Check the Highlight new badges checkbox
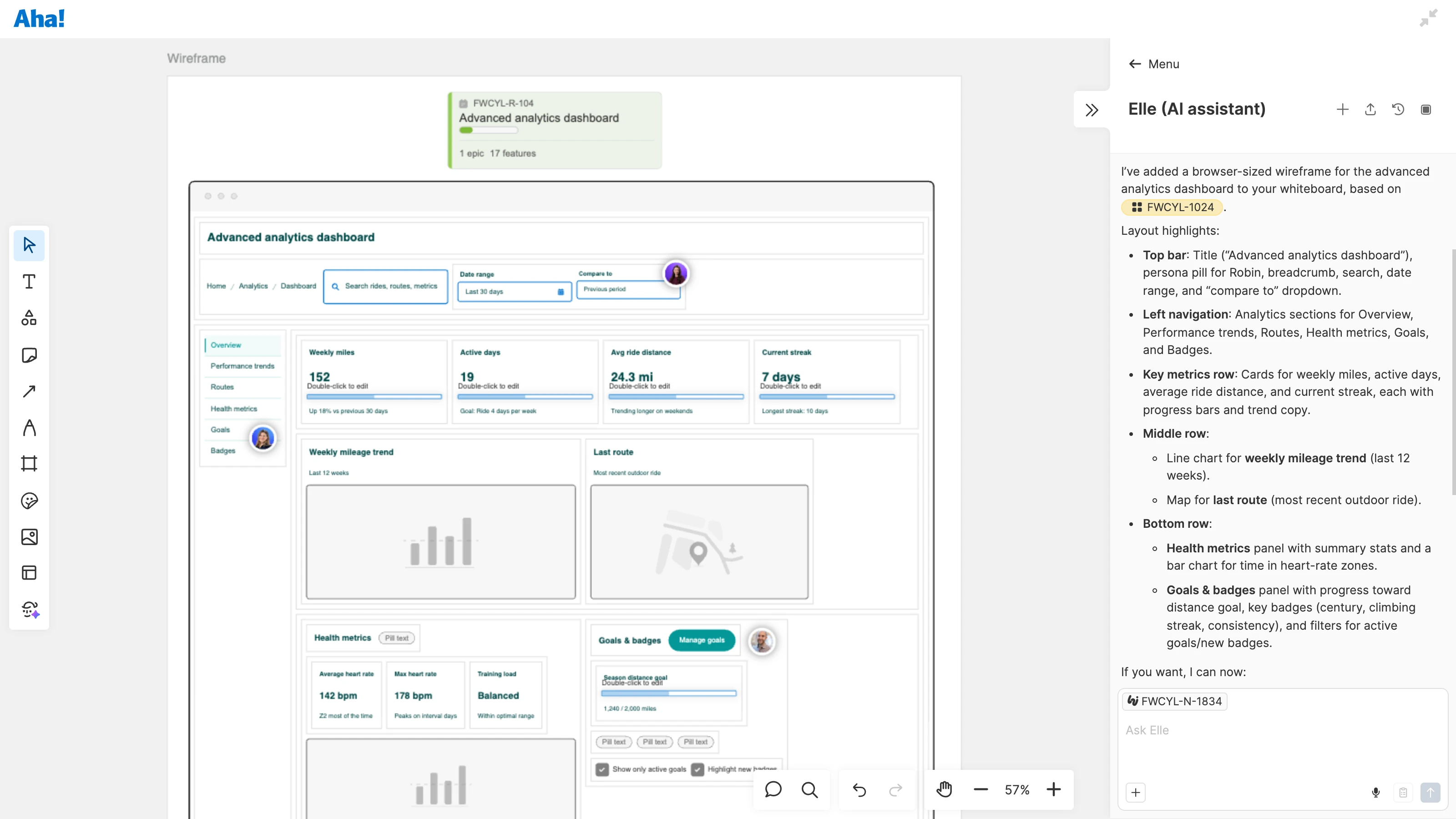This screenshot has width=1456, height=819. tap(698, 769)
